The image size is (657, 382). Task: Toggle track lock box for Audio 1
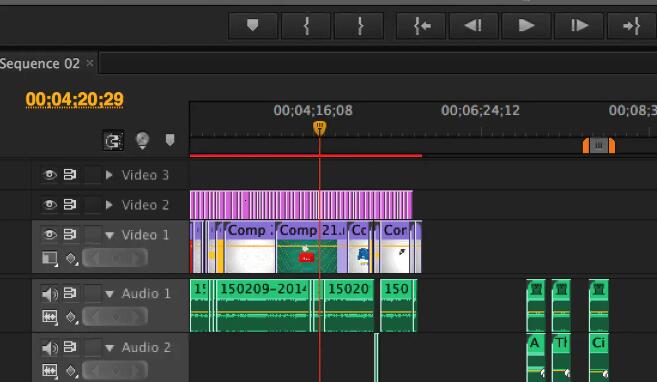[92, 293]
